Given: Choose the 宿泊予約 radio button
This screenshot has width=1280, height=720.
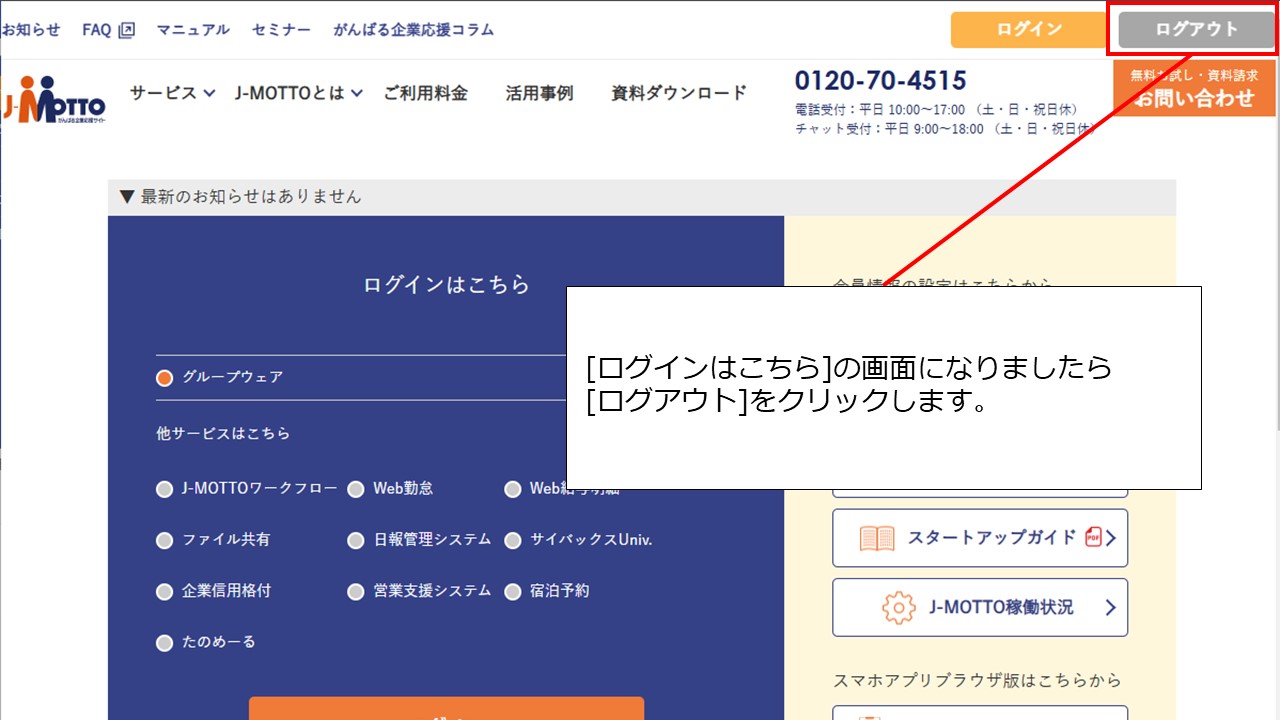Looking at the screenshot, I should click(x=513, y=592).
